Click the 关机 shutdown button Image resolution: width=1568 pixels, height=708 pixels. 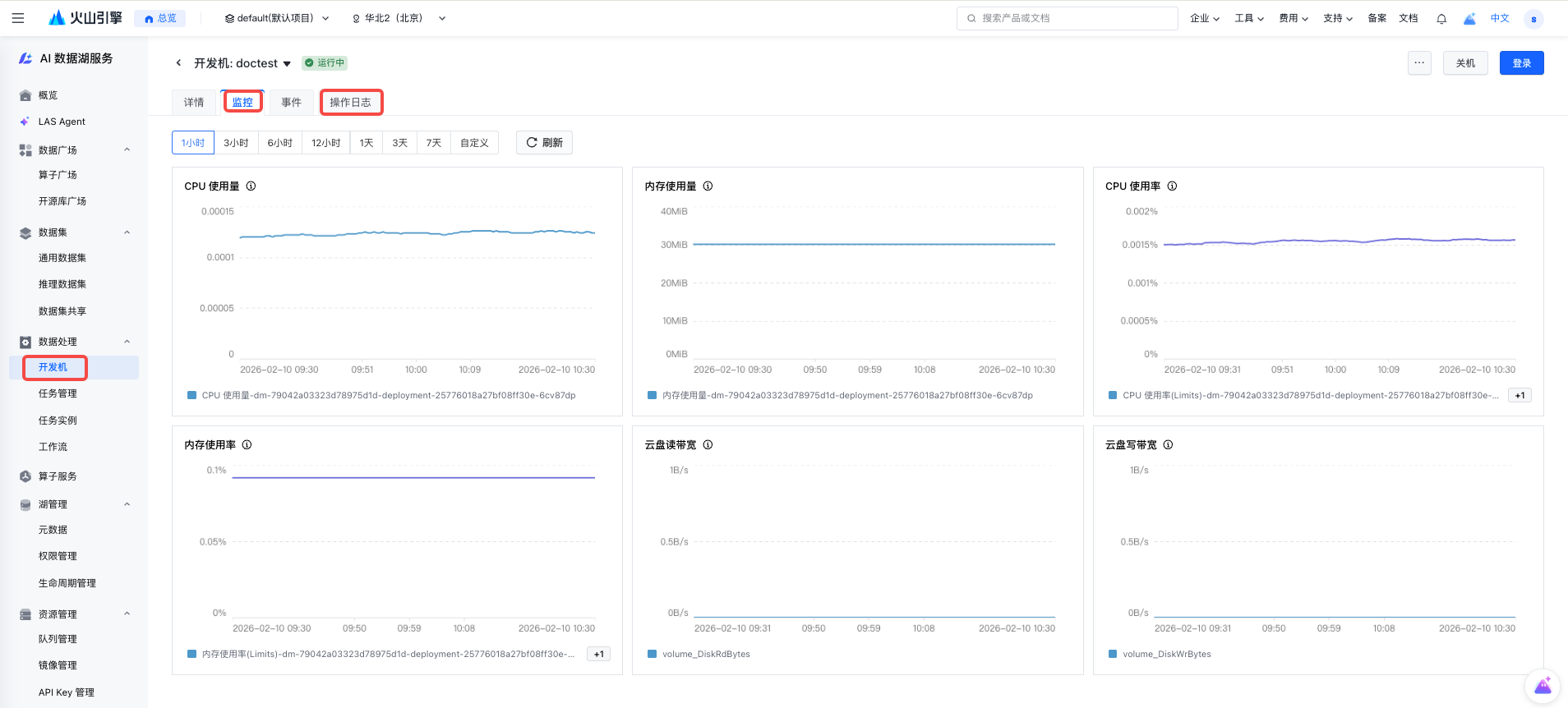coord(1465,63)
